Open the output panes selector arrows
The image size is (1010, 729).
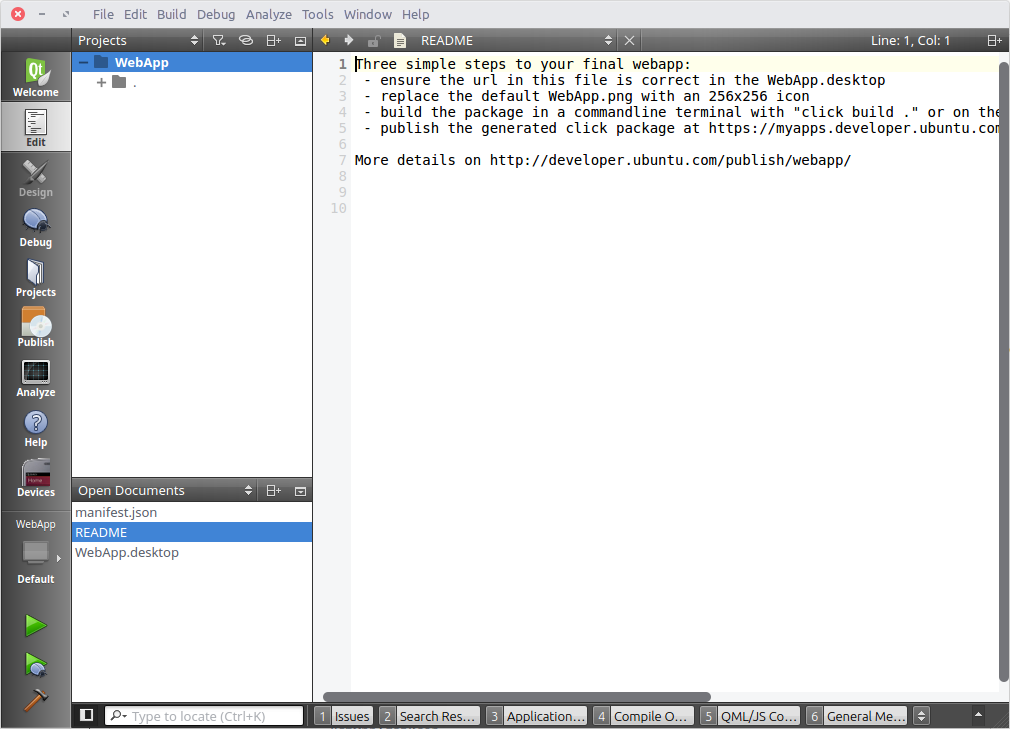pyautogui.click(x=921, y=716)
